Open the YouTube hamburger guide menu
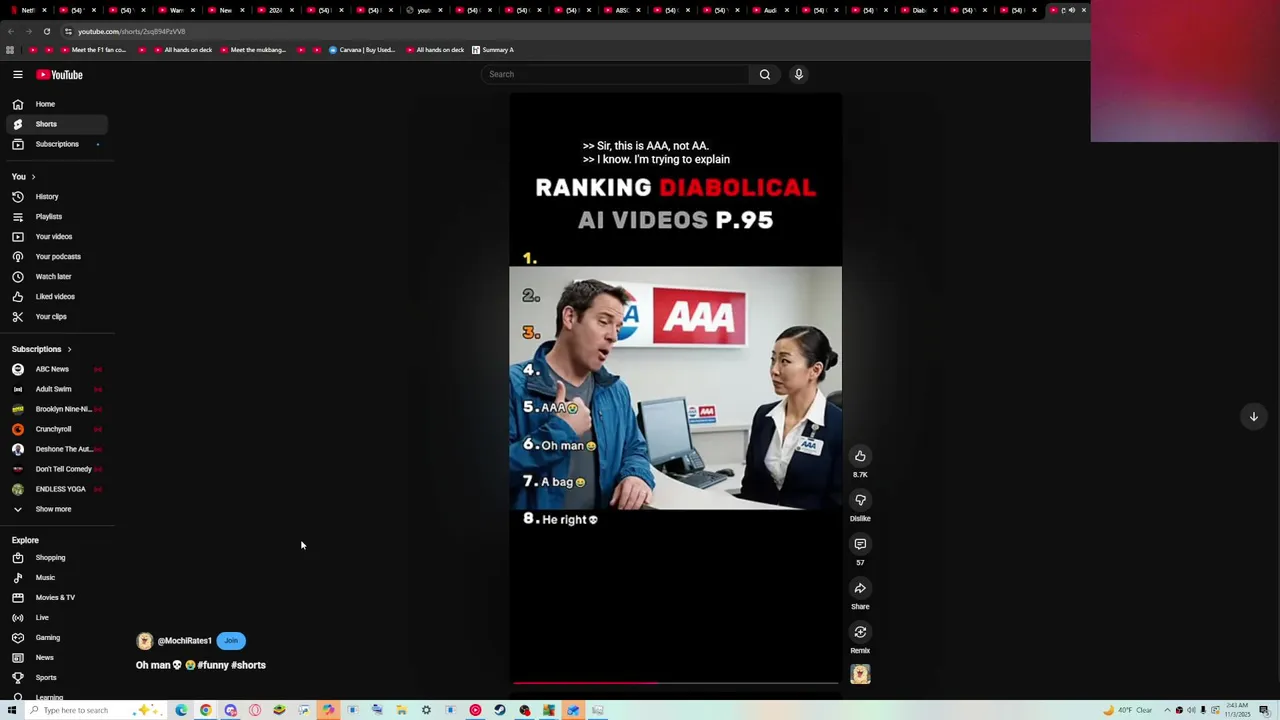 tap(18, 75)
